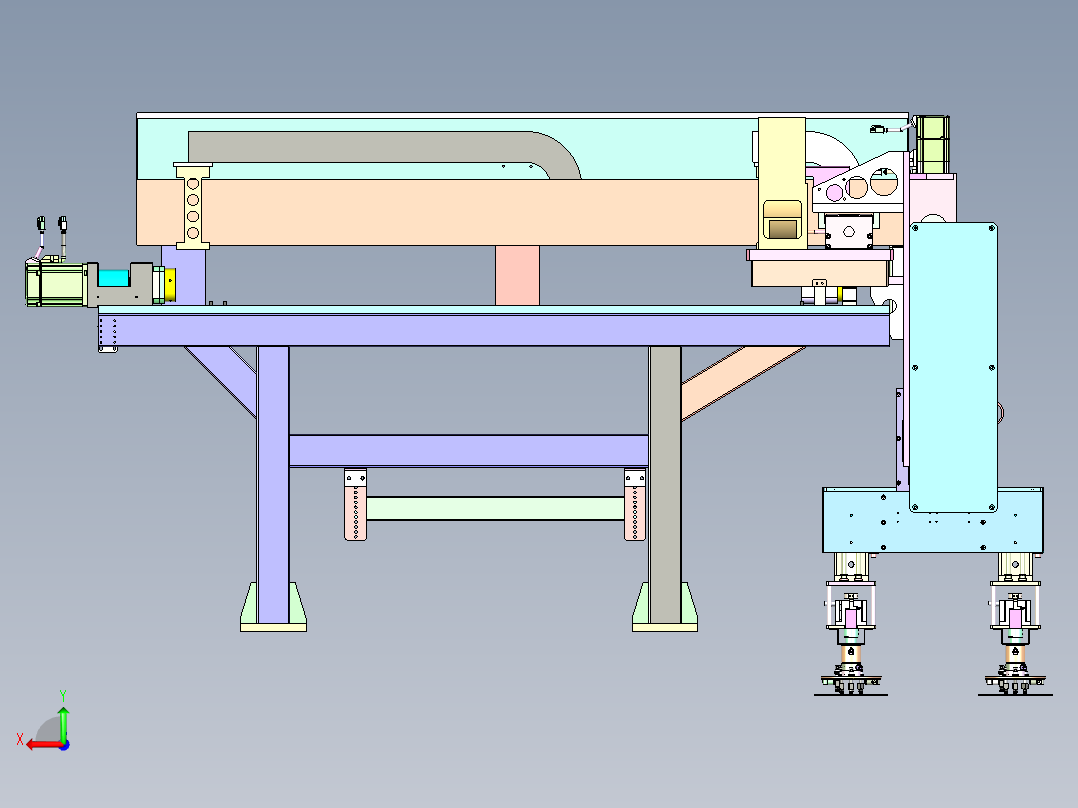Image resolution: width=1078 pixels, height=808 pixels.
Task: Select the purple crossbar between the legs
Action: point(469,450)
